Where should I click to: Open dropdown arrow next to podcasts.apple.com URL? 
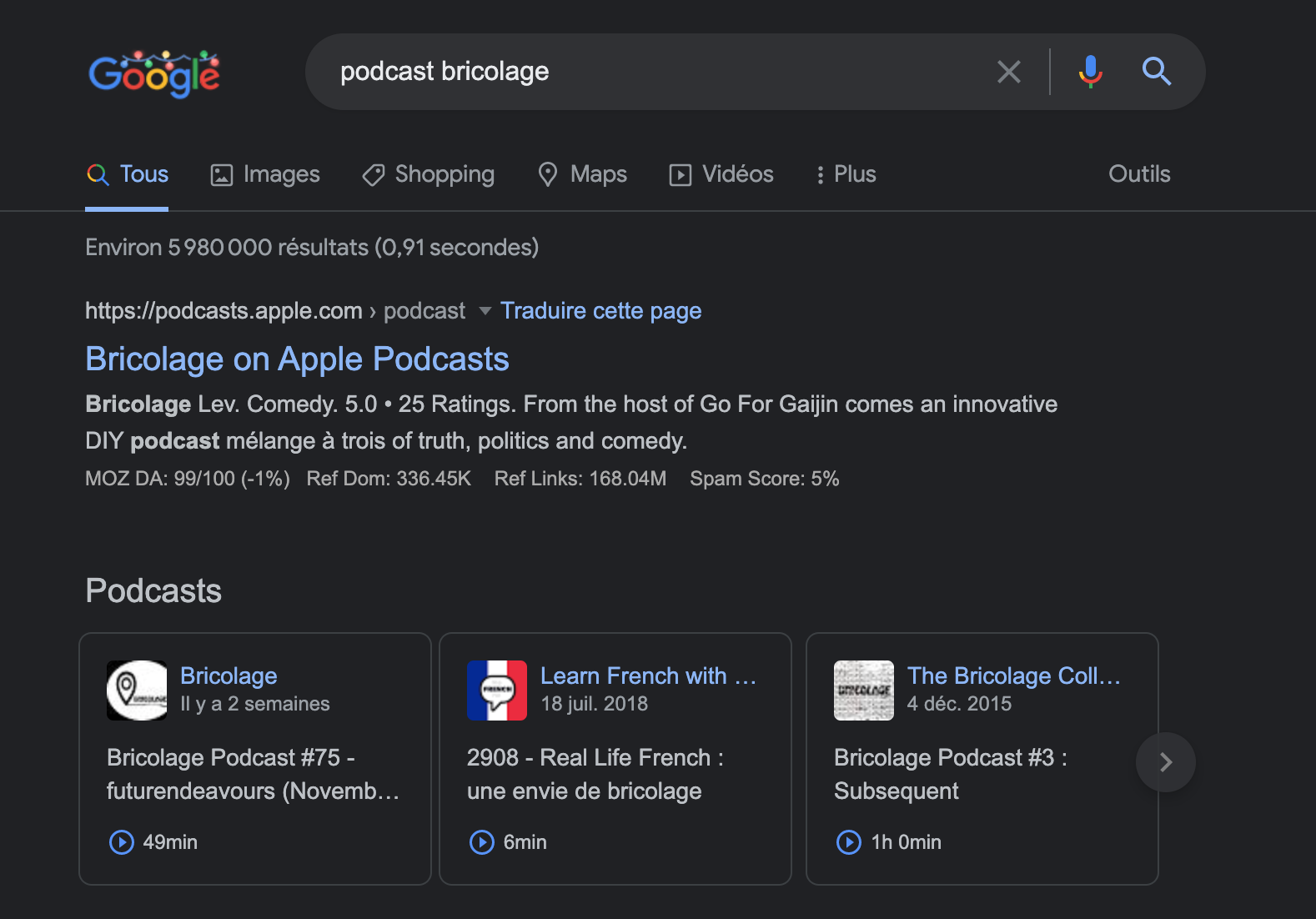pyautogui.click(x=485, y=311)
